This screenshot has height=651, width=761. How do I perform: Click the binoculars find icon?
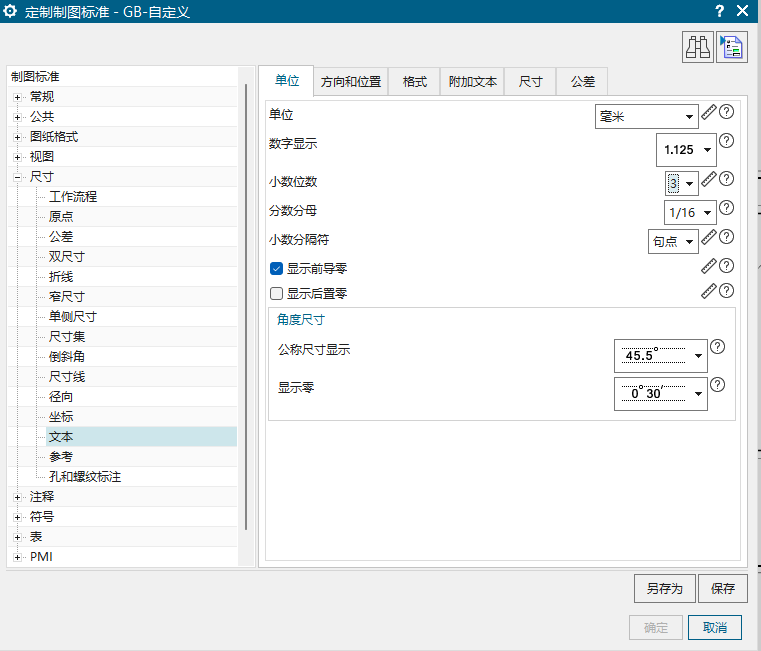[697, 47]
